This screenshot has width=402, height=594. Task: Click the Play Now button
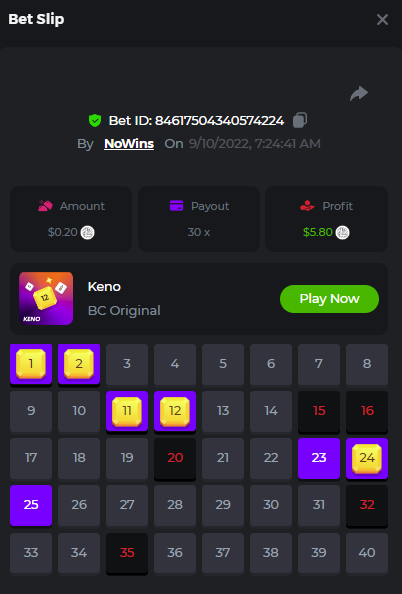(x=329, y=299)
